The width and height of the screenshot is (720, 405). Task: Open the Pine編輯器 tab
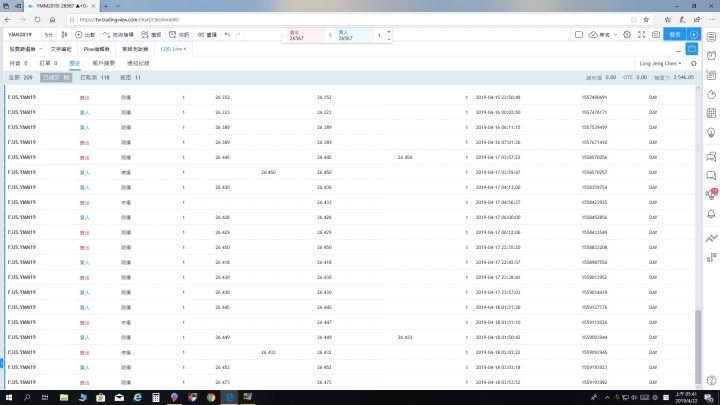[x=97, y=48]
